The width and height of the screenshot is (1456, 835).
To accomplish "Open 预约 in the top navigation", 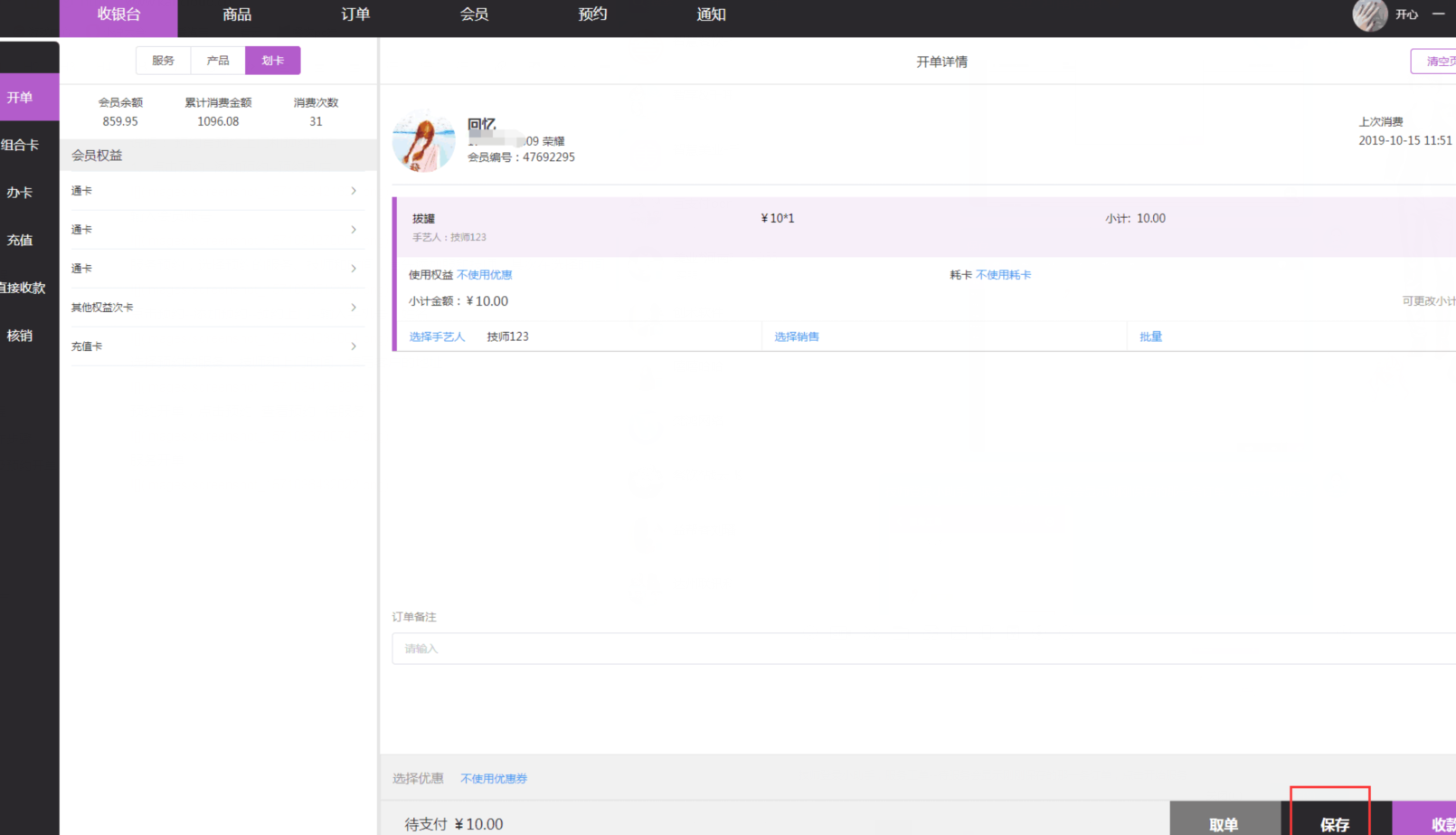I will 592,14.
